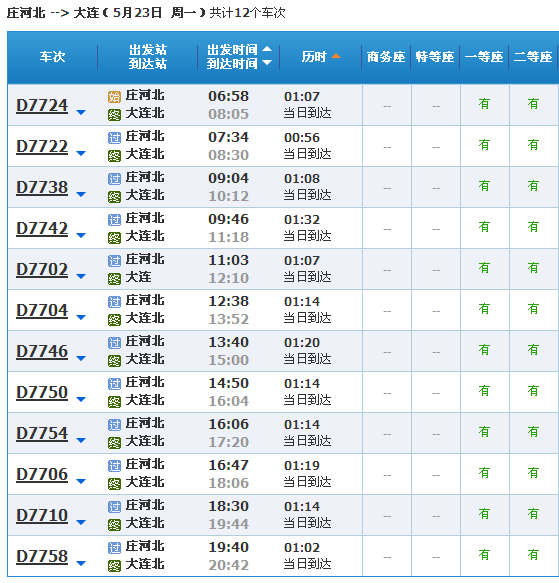Open train D7746 link
Image resolution: width=559 pixels, height=583 pixels.
tap(42, 351)
